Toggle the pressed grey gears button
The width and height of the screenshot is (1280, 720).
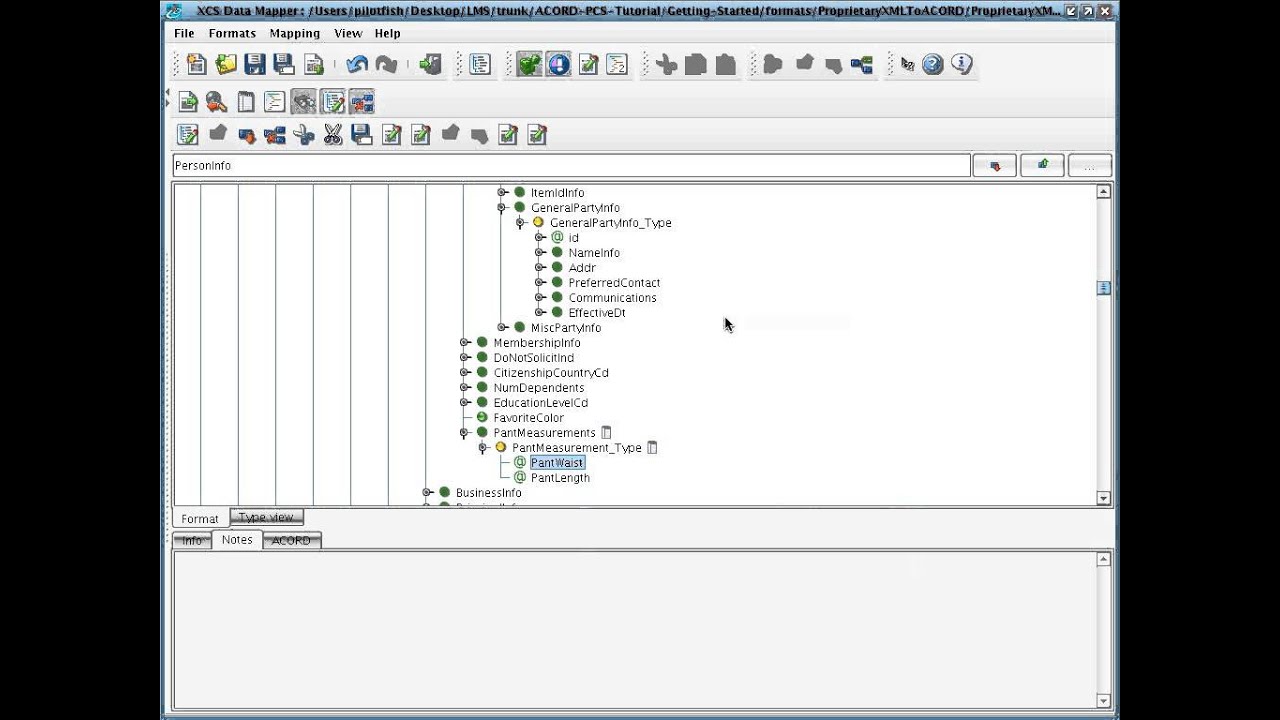304,101
